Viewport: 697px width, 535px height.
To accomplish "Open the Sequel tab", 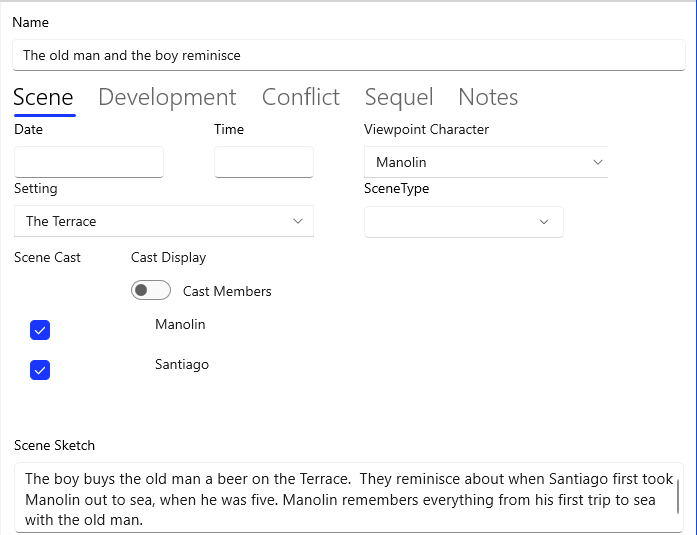I will point(398,97).
